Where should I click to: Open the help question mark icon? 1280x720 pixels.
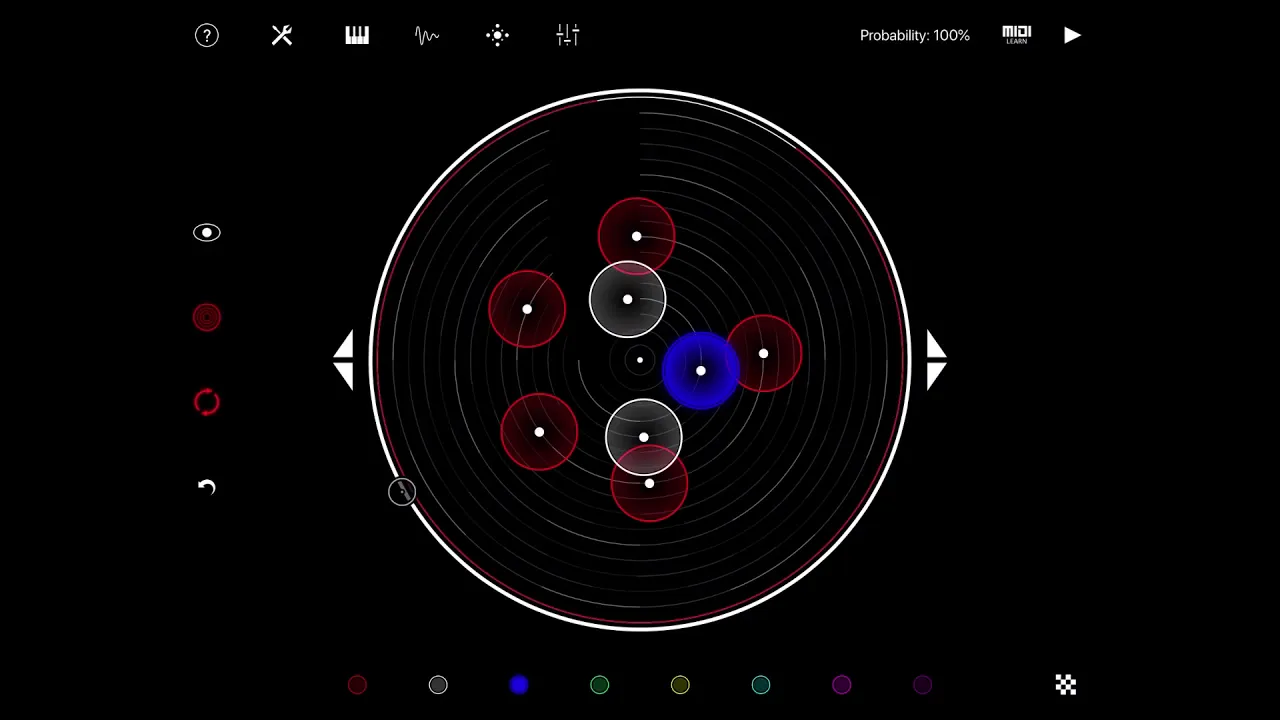click(x=206, y=35)
